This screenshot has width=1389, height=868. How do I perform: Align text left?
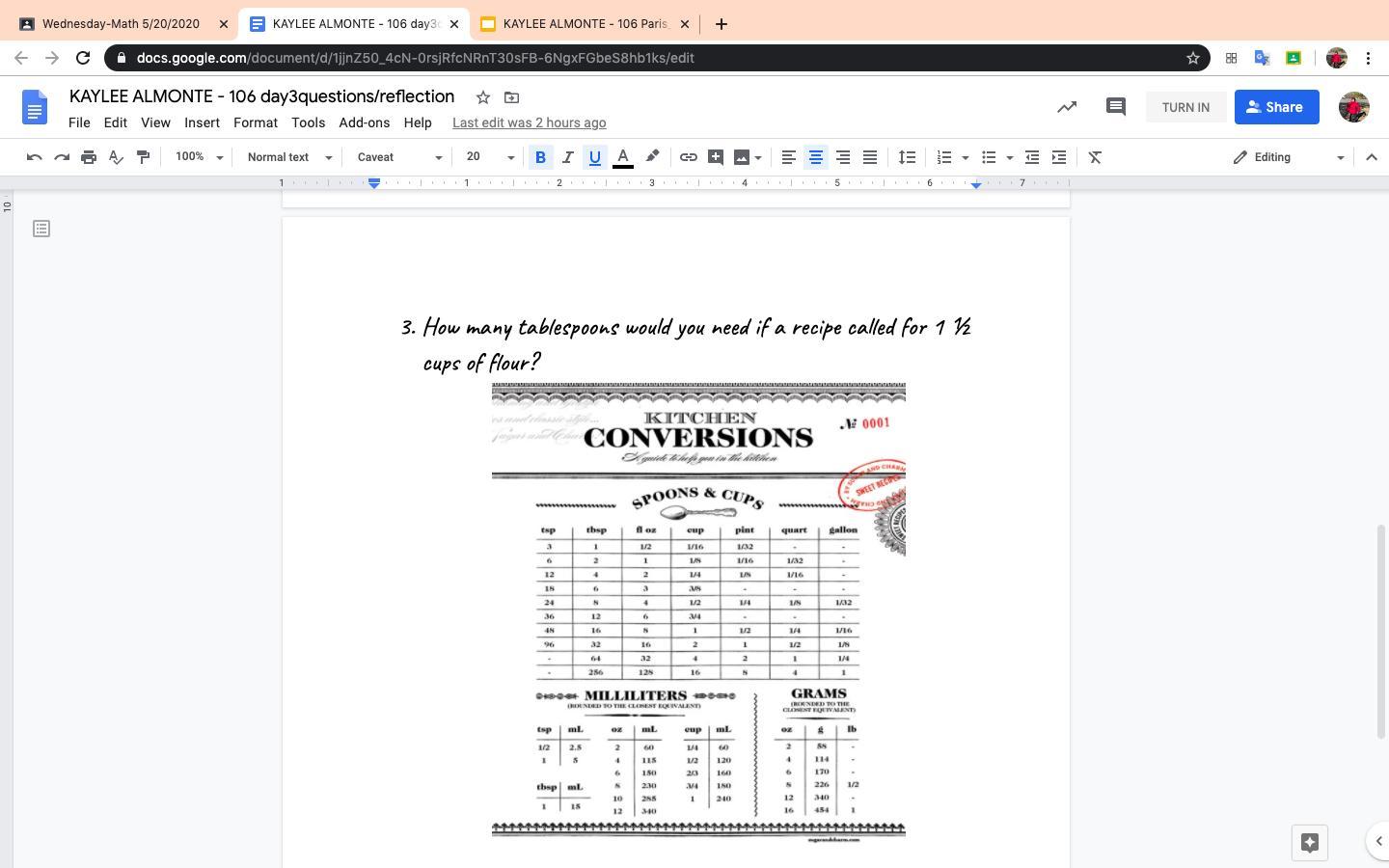[789, 157]
